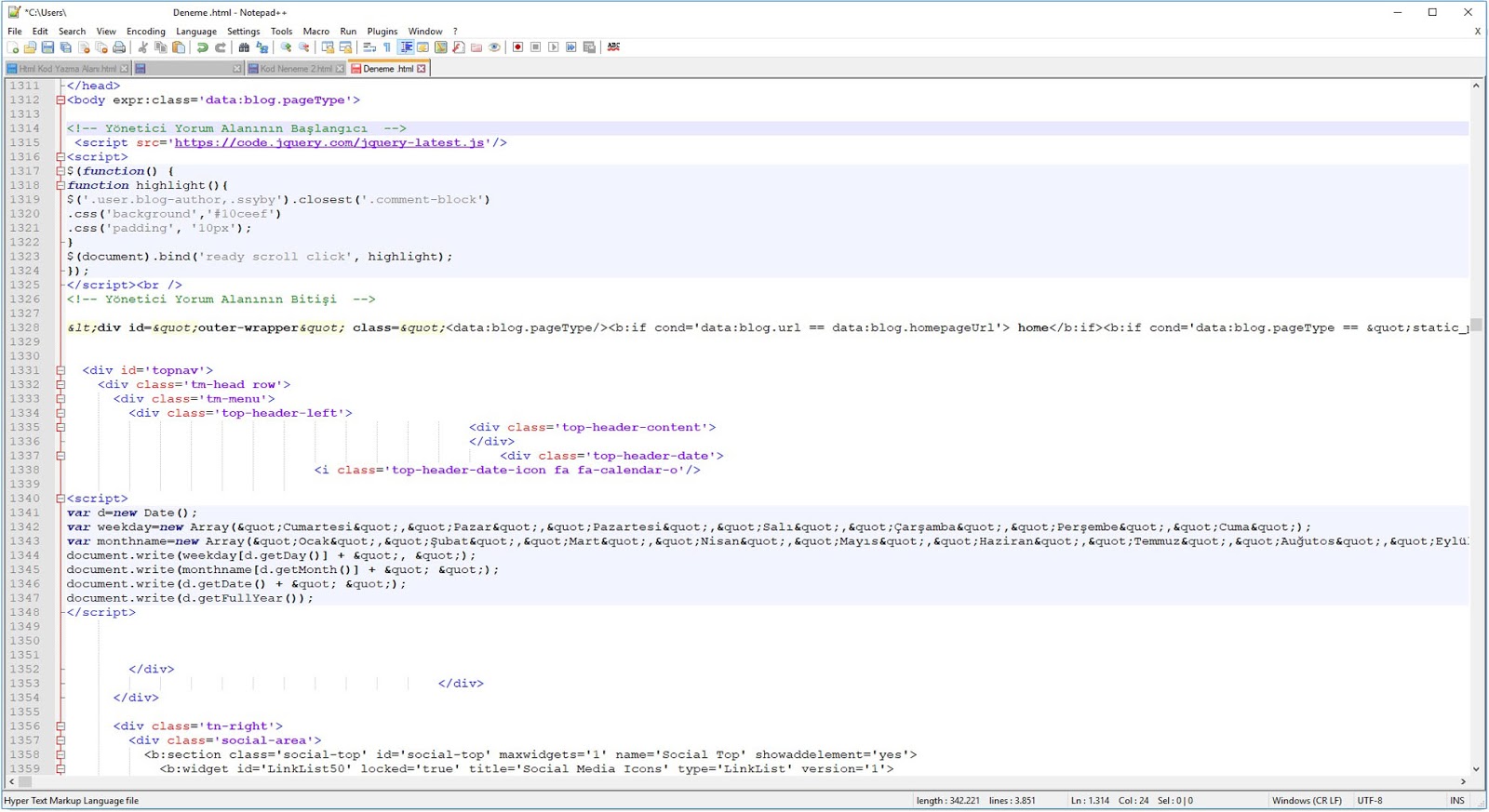Toggle show all characters pilcrow icon
The image size is (1489, 812).
[x=387, y=47]
